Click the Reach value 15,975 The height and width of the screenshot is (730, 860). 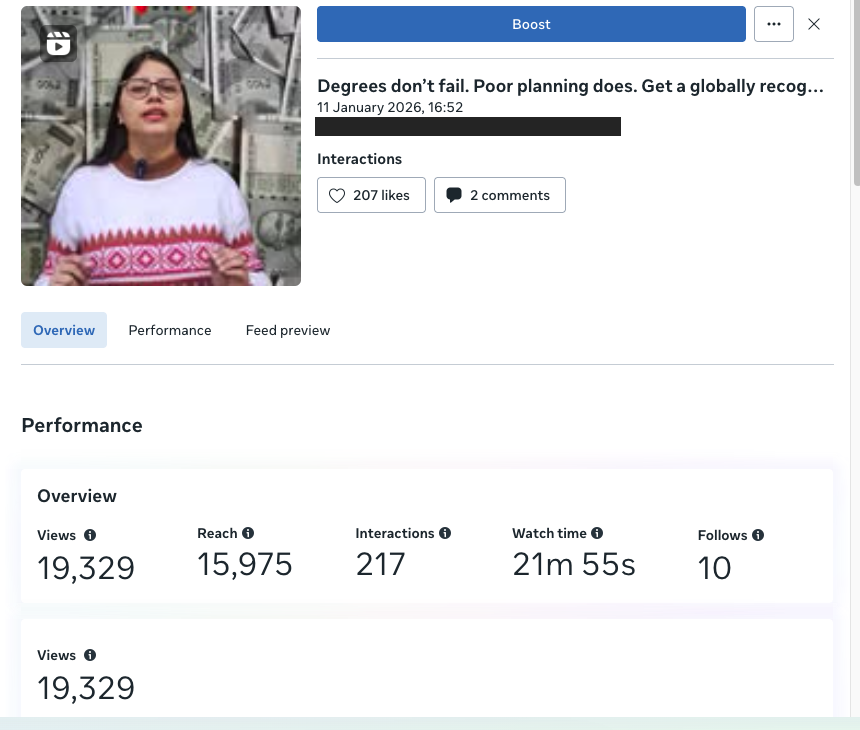click(x=245, y=564)
